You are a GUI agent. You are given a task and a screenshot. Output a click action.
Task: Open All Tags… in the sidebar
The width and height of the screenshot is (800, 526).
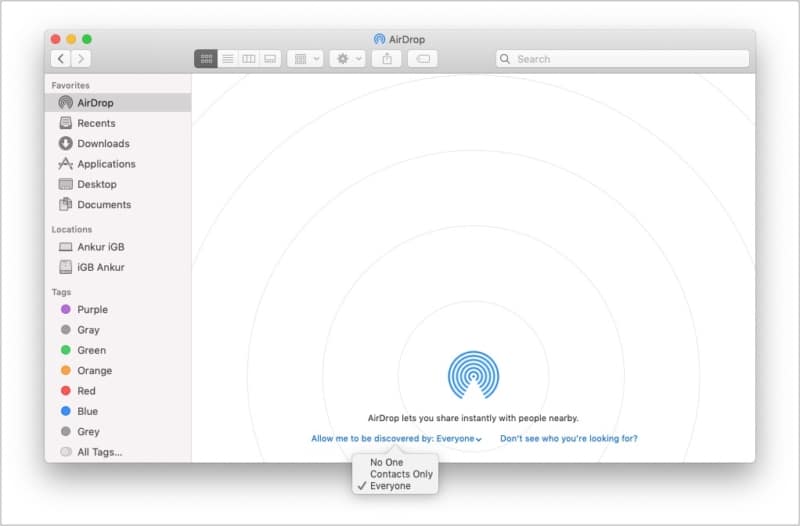[99, 452]
